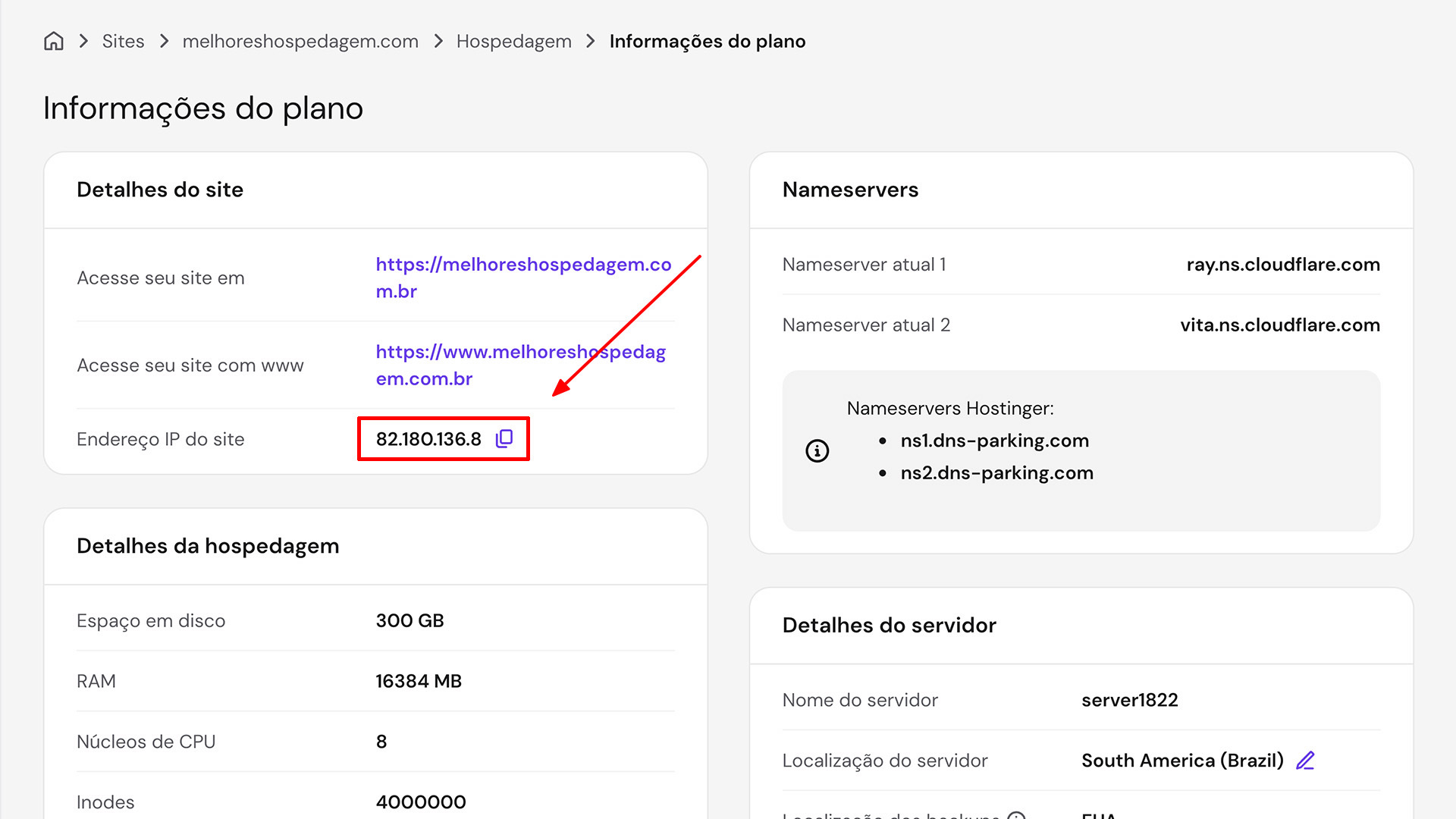Click the Inodes label
The width and height of the screenshot is (1456, 819).
[x=105, y=802]
